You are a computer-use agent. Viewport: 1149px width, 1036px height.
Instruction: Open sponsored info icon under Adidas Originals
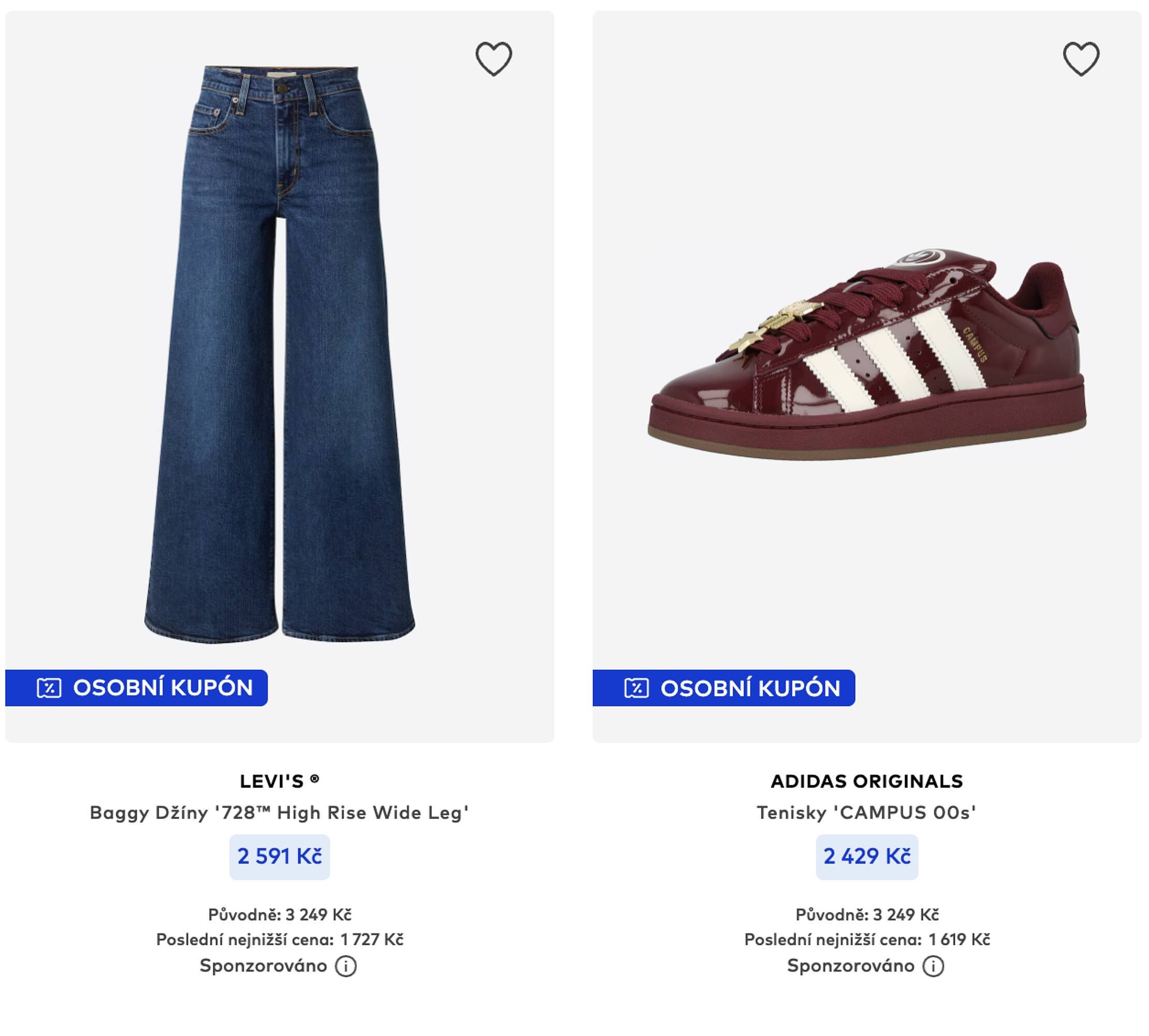click(x=933, y=966)
